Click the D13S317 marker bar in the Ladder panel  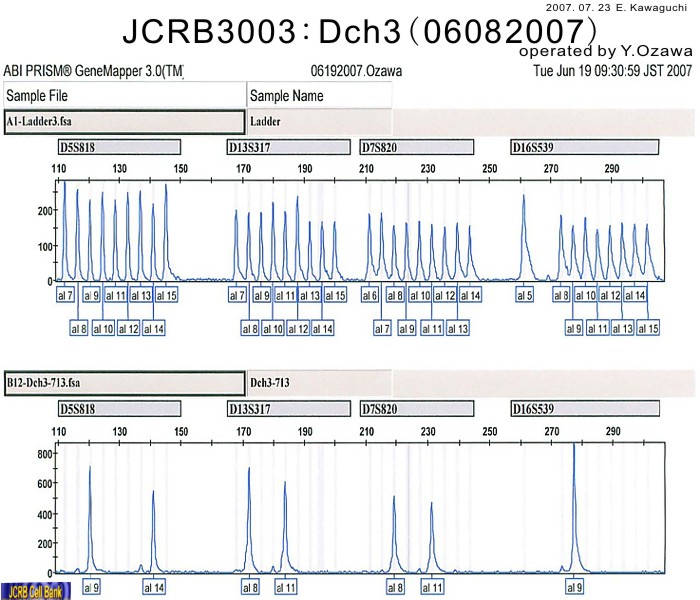click(x=290, y=148)
